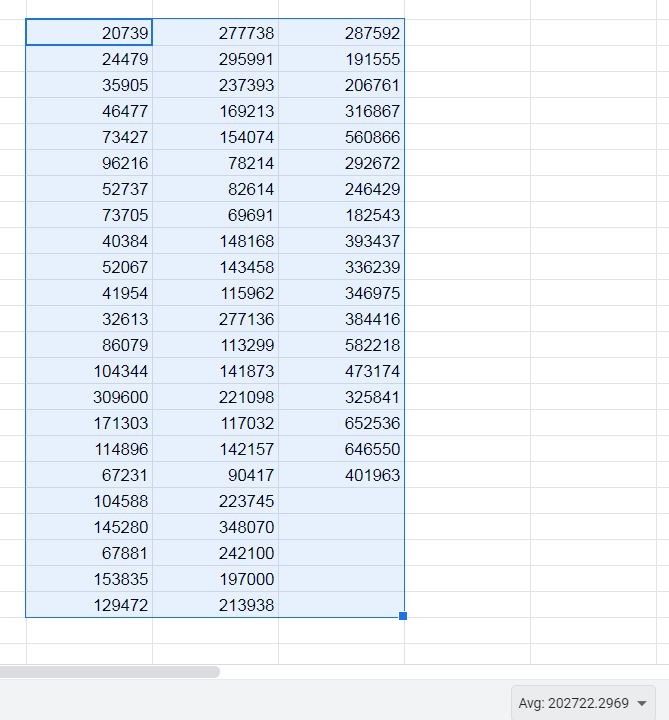The width and height of the screenshot is (669, 720).
Task: Select the cell containing 277136
Action: pos(215,319)
